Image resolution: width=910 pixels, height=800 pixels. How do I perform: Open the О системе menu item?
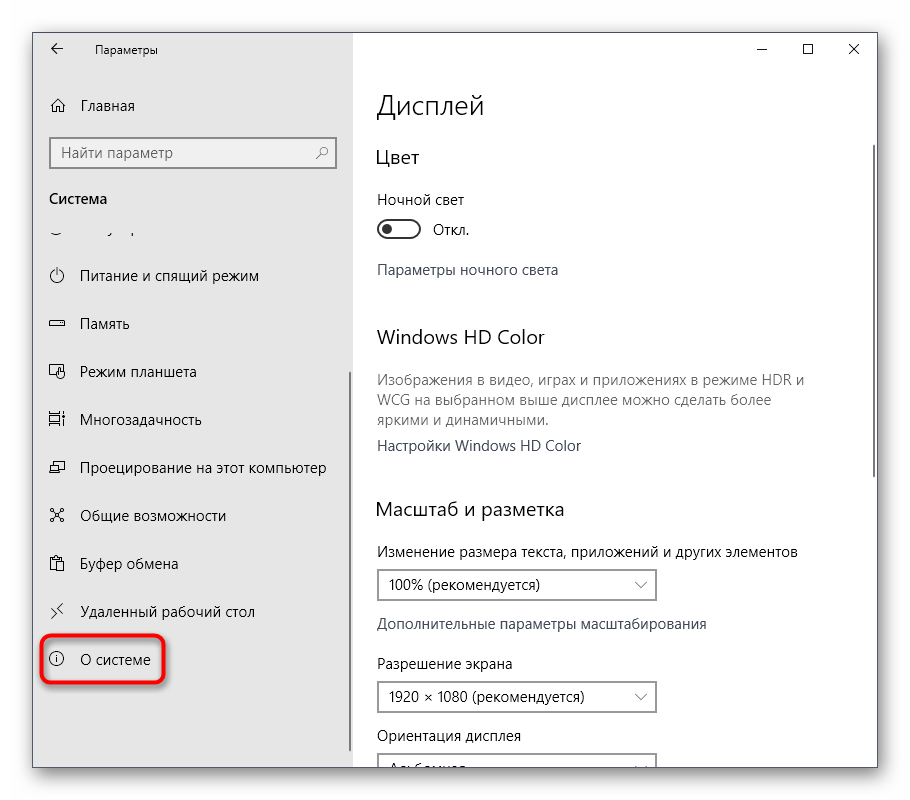(x=114, y=660)
